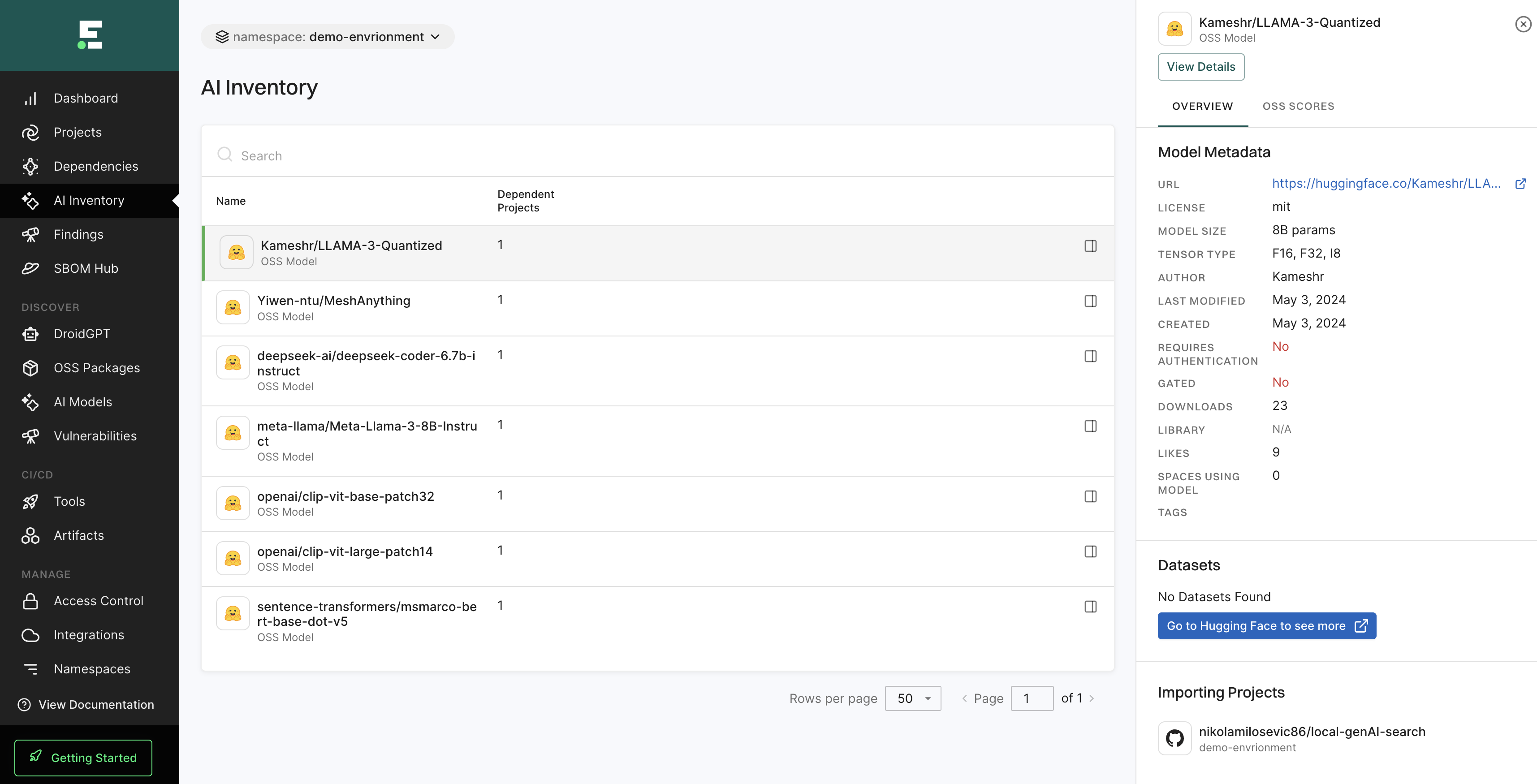Click the Namespaces lines icon
Image resolution: width=1537 pixels, height=784 pixels.
coord(30,669)
